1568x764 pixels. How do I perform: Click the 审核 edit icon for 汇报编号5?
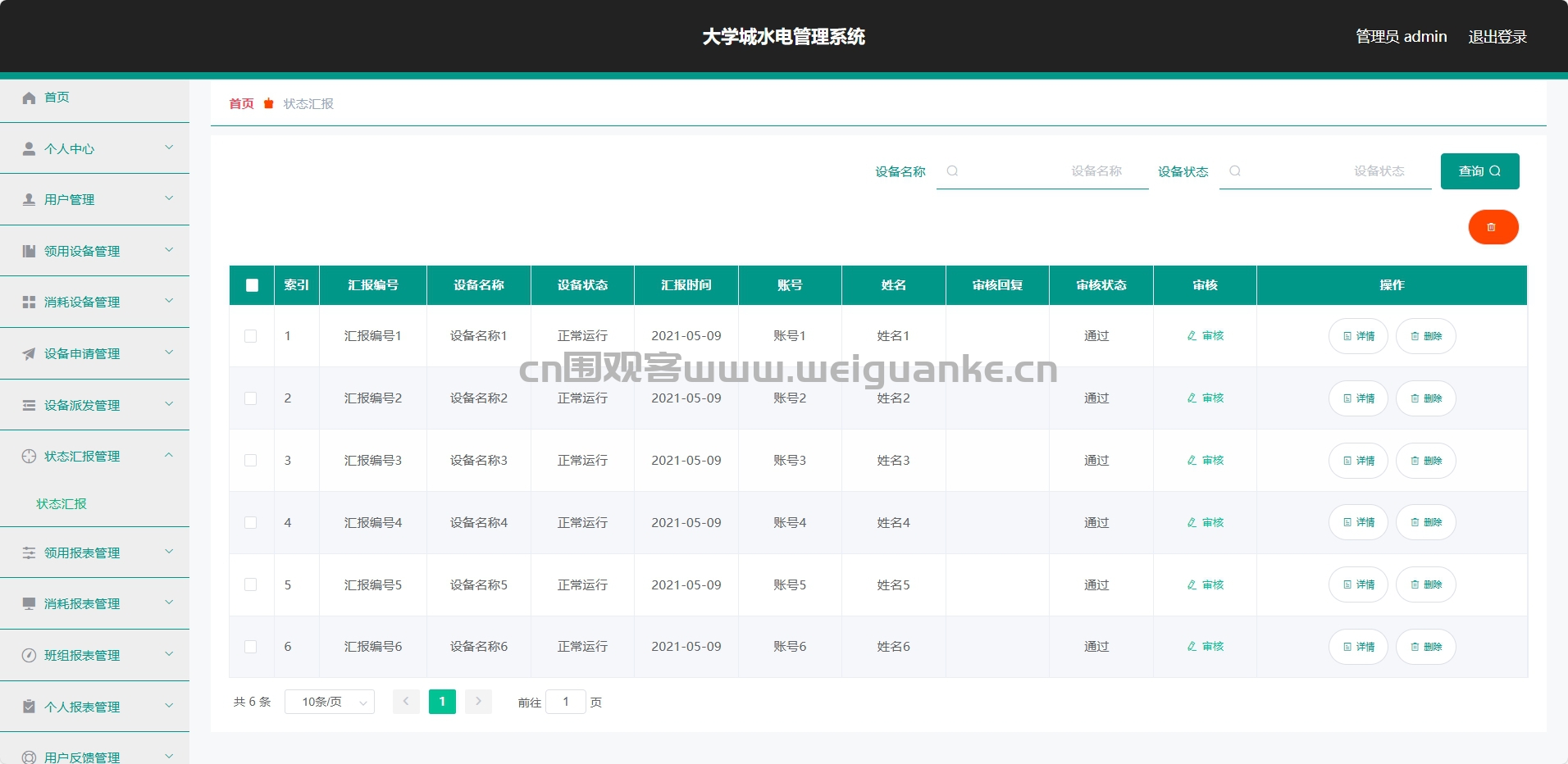tap(1192, 584)
